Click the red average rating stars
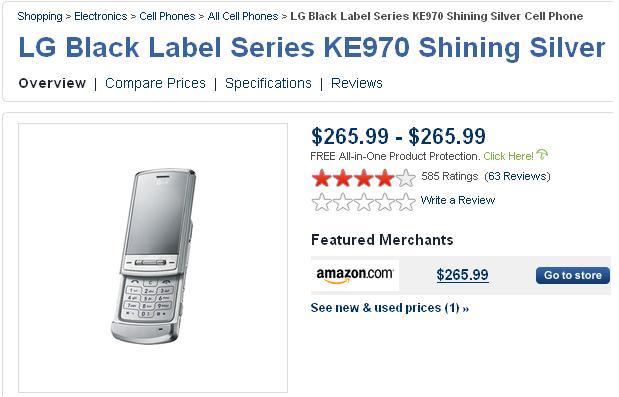Image resolution: width=619 pixels, height=397 pixels. (364, 178)
